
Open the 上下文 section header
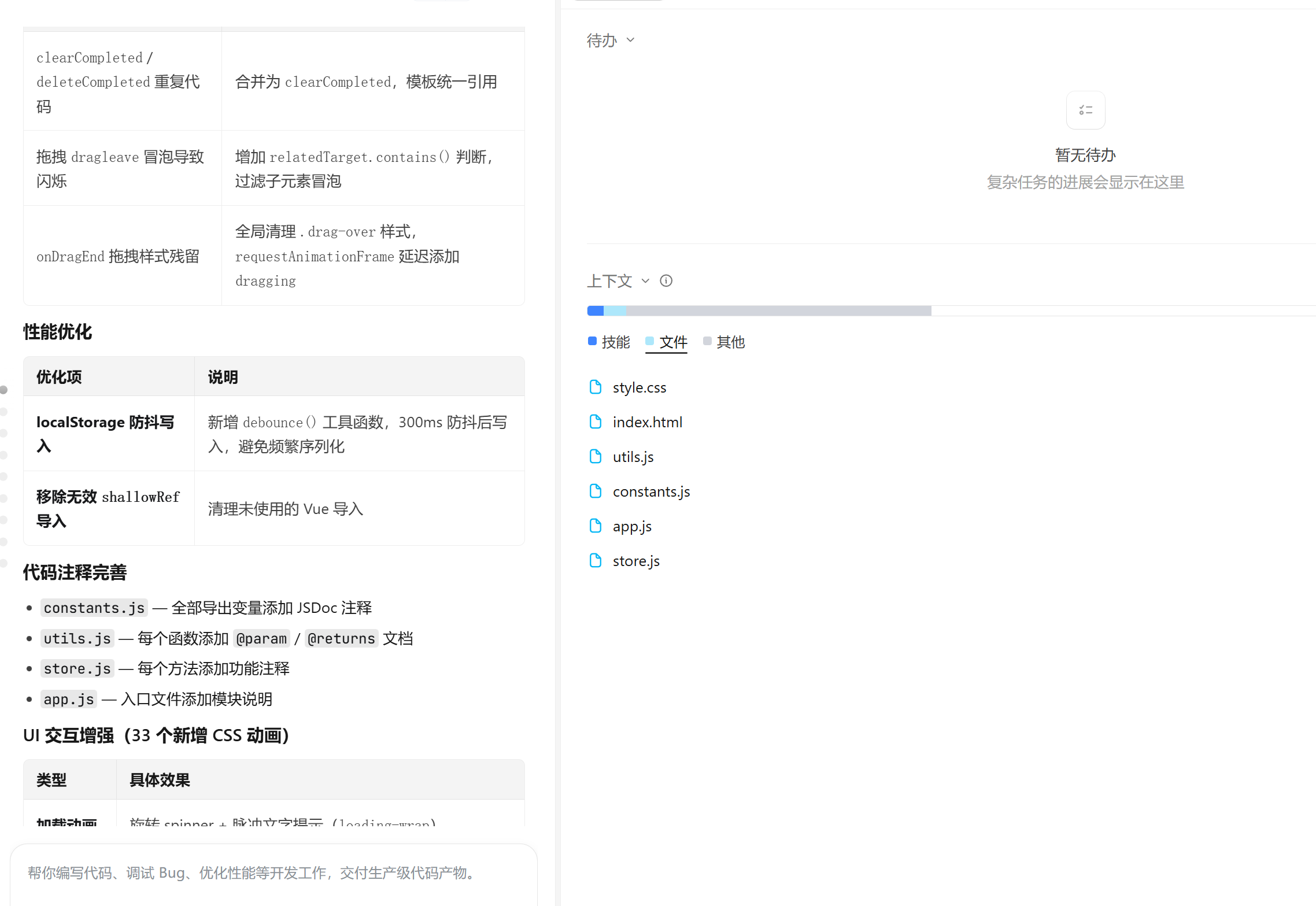click(609, 281)
